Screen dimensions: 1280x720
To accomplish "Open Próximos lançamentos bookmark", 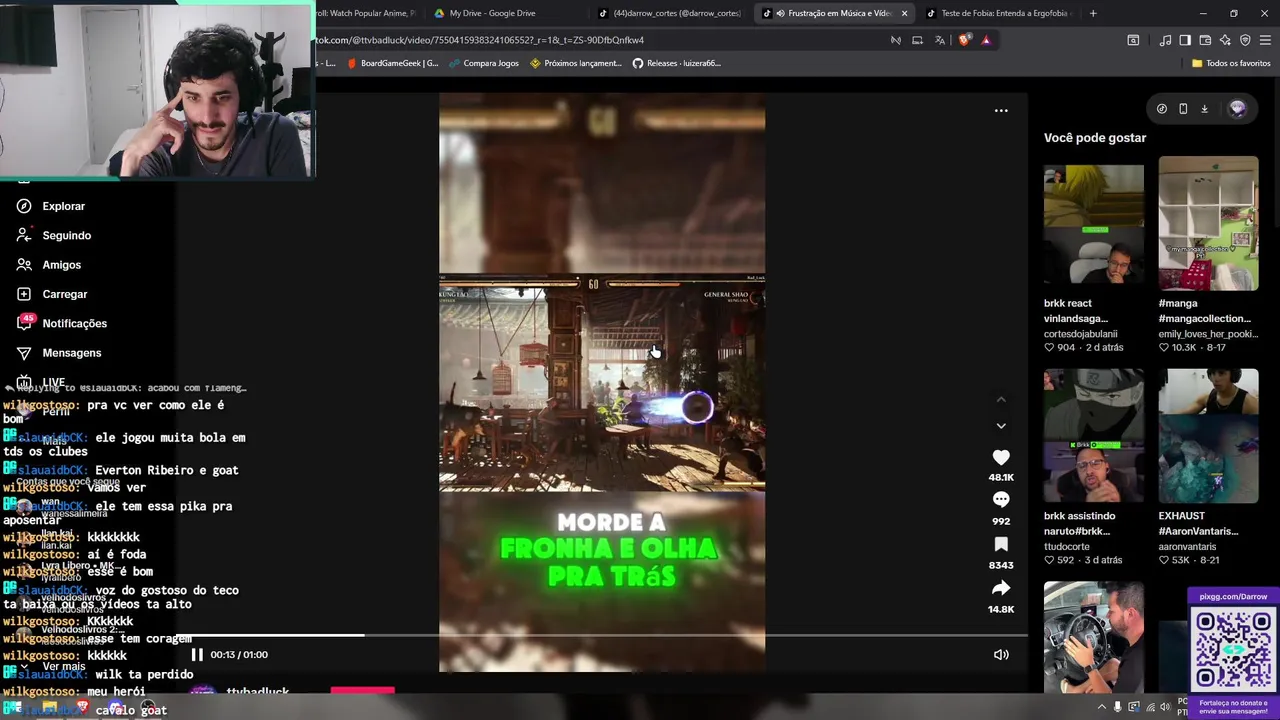I will click(576, 63).
